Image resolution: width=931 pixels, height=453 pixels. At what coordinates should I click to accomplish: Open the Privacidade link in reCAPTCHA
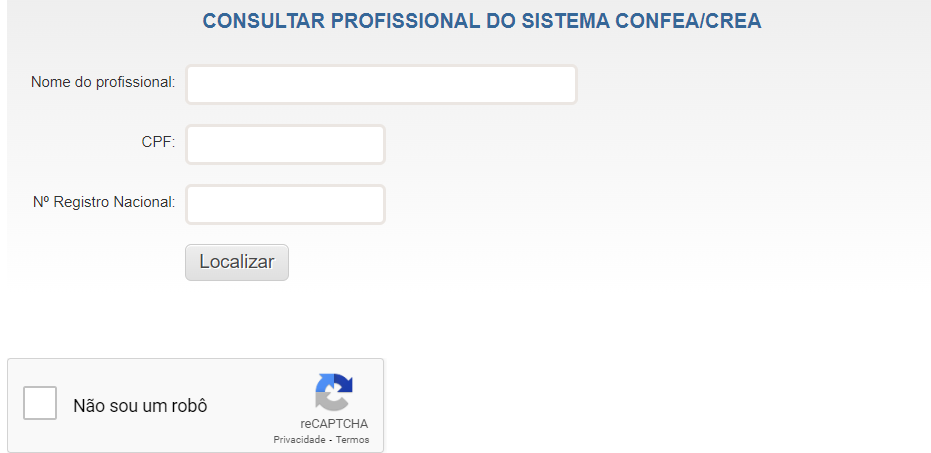[x=299, y=440]
